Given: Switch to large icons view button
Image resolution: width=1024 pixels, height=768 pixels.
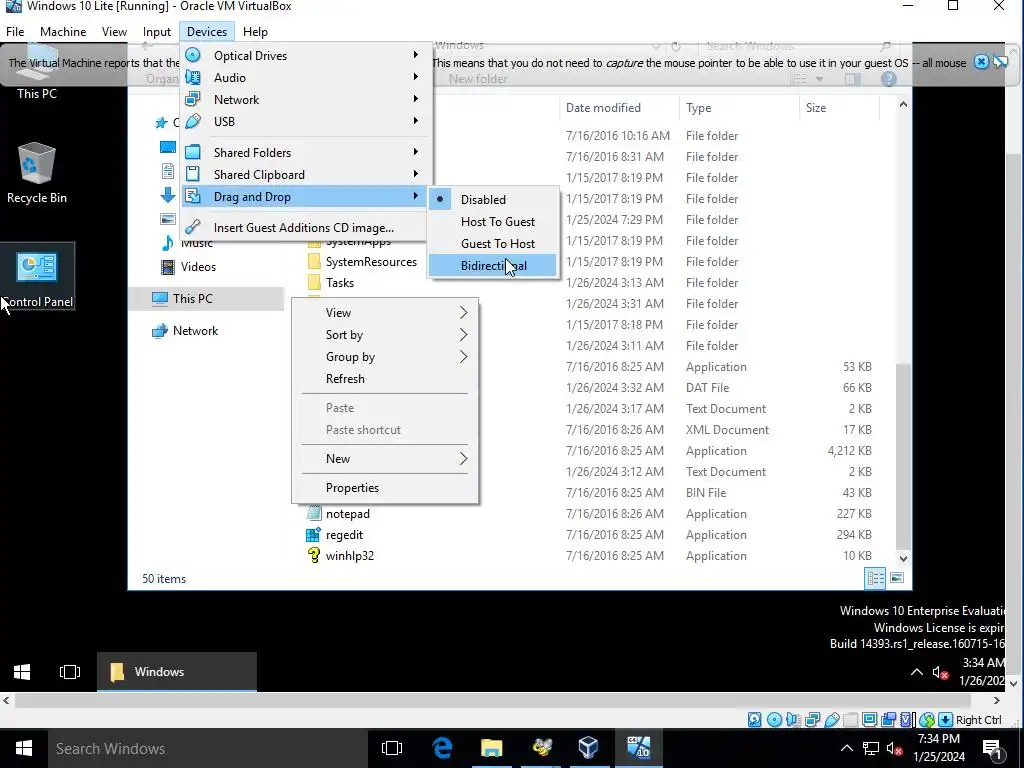Looking at the screenshot, I should click(897, 578).
